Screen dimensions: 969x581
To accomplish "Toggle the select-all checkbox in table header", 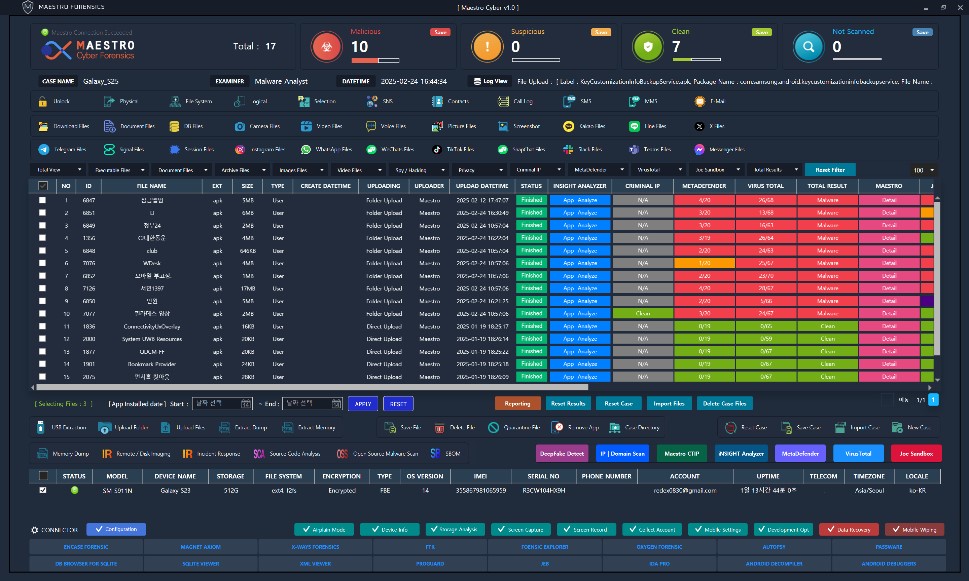I will (x=42, y=186).
